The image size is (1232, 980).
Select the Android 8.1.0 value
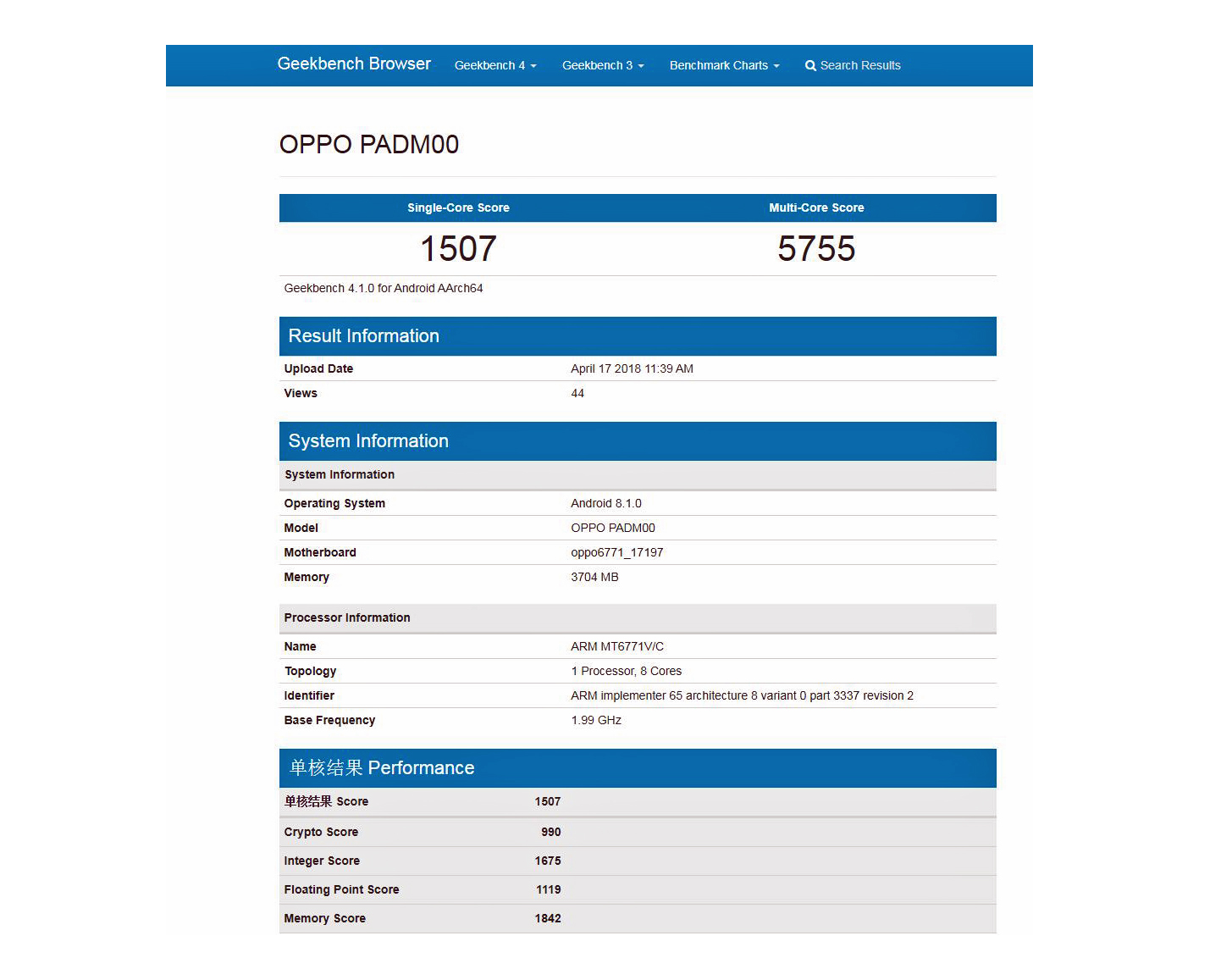(x=606, y=504)
